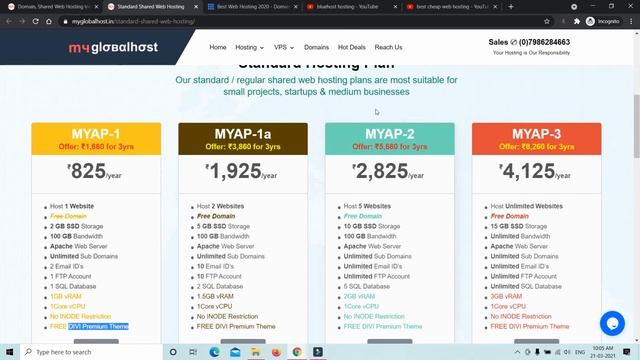Open Firefox from the taskbar

pos(276,352)
